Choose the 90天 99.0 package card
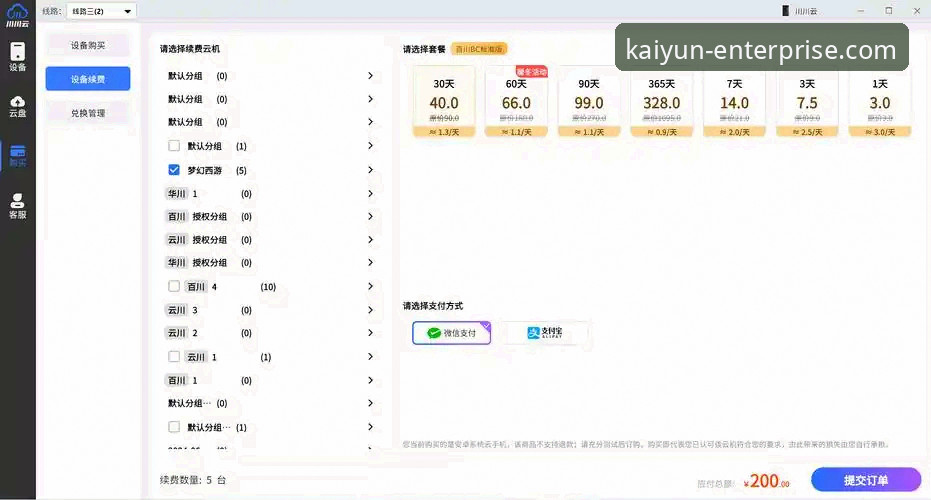The image size is (931, 500). pos(588,102)
